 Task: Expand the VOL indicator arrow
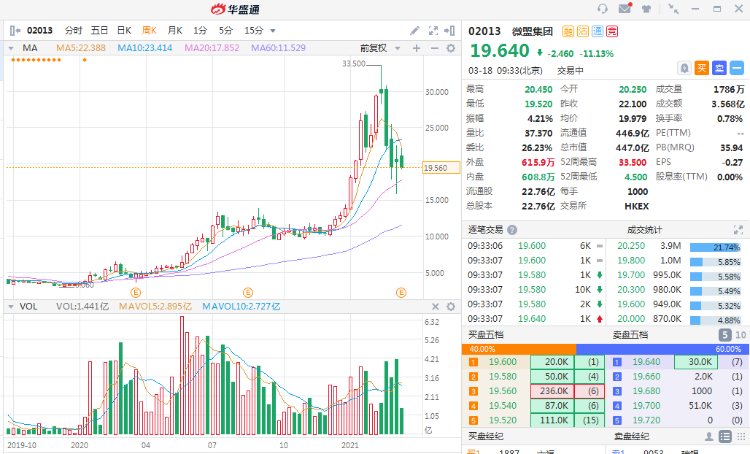point(12,306)
